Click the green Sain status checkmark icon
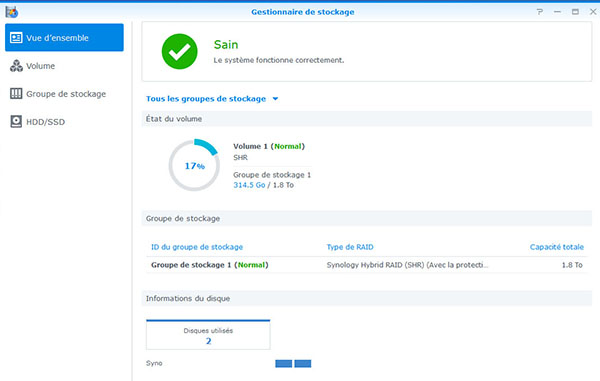Viewport: 600px width, 381px height. [x=179, y=51]
